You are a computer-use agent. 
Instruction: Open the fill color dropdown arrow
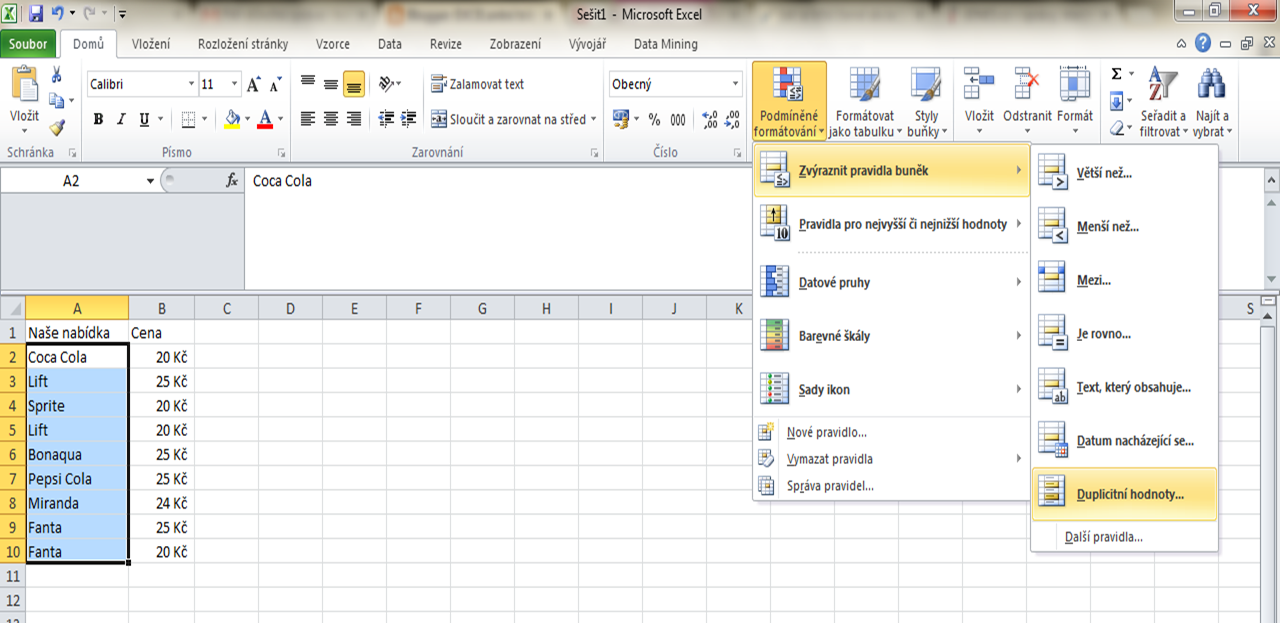248,119
